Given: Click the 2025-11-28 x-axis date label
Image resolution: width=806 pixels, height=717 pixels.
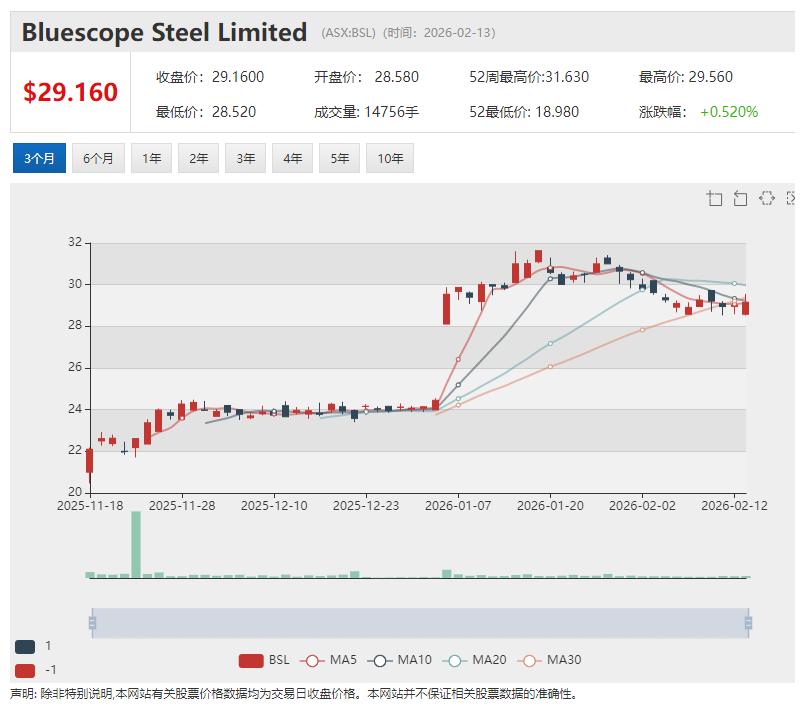Looking at the screenshot, I should pyautogui.click(x=182, y=506).
